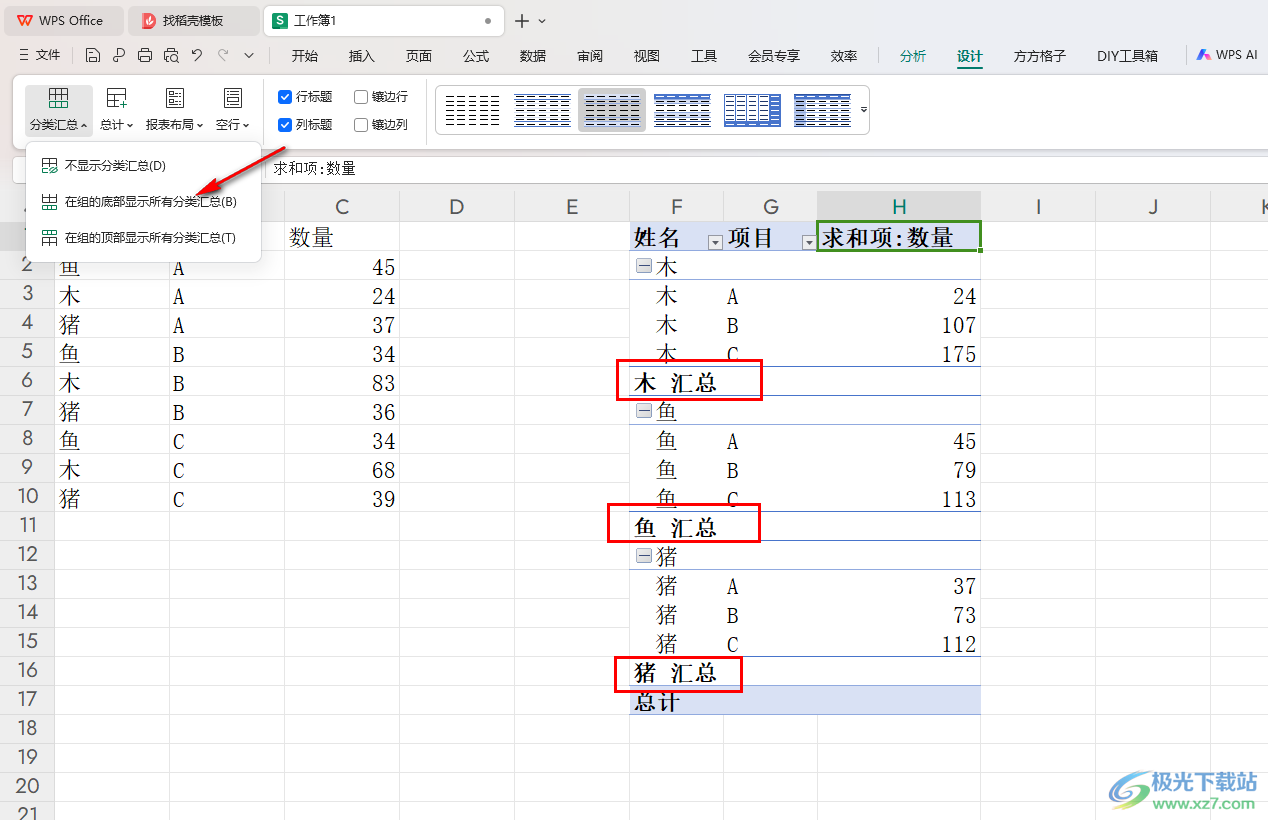Image resolution: width=1268 pixels, height=820 pixels.
Task: Click the WPS Office home tab
Action: 62,20
